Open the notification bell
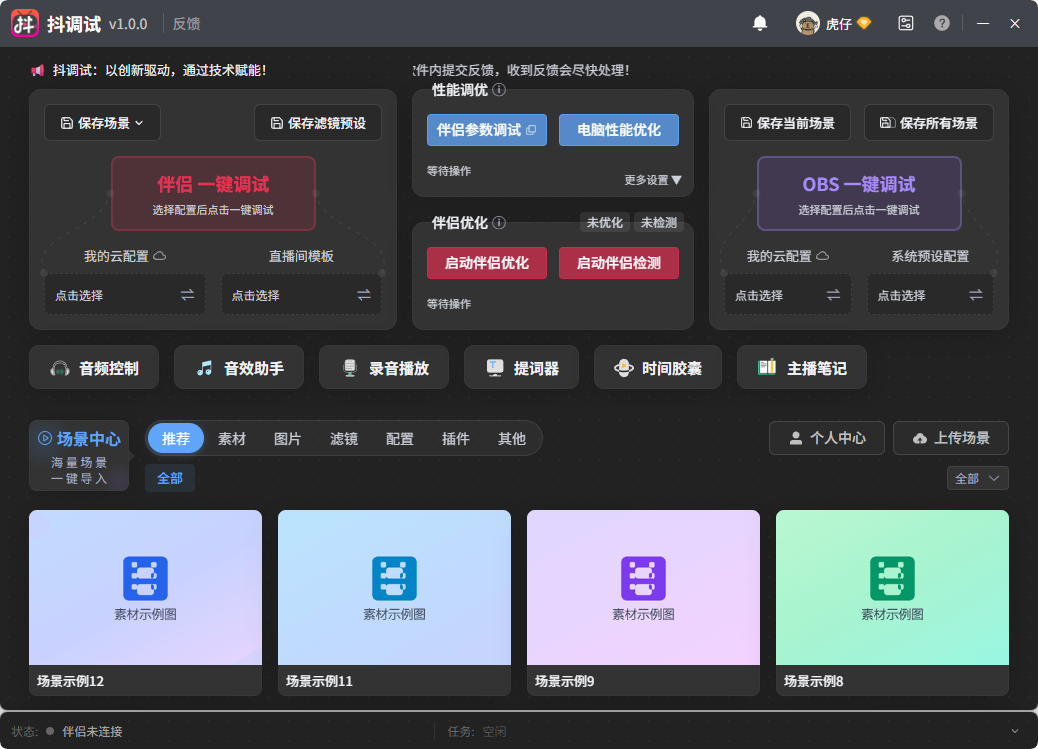This screenshot has width=1038, height=749. 760,24
